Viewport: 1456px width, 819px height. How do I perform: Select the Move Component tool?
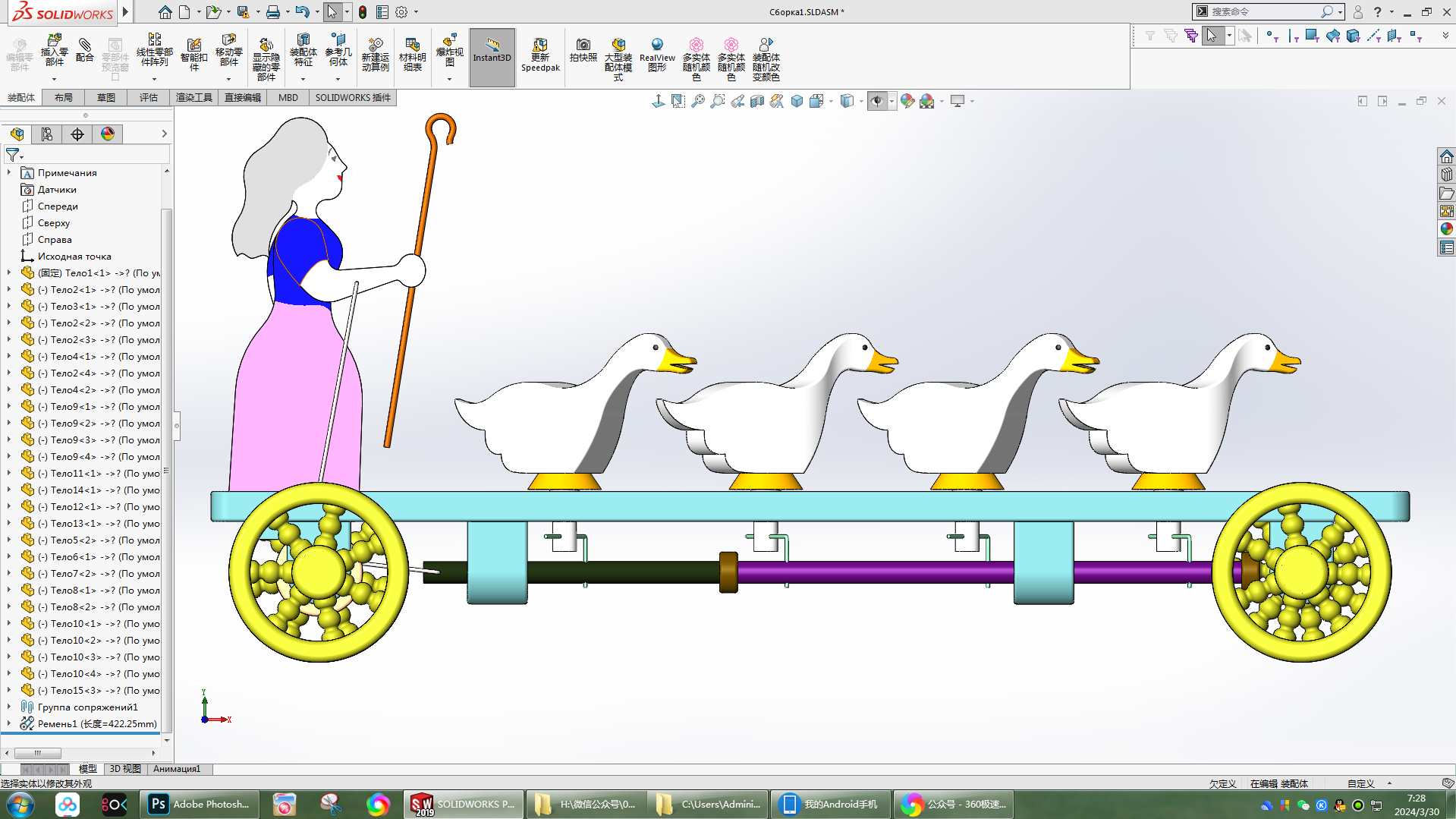tap(228, 50)
